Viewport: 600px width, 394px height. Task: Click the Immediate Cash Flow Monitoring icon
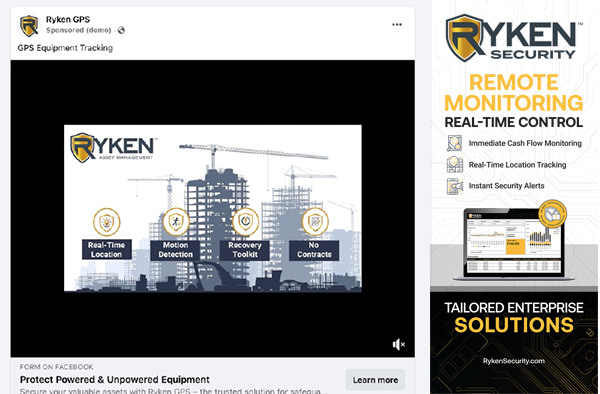click(455, 143)
